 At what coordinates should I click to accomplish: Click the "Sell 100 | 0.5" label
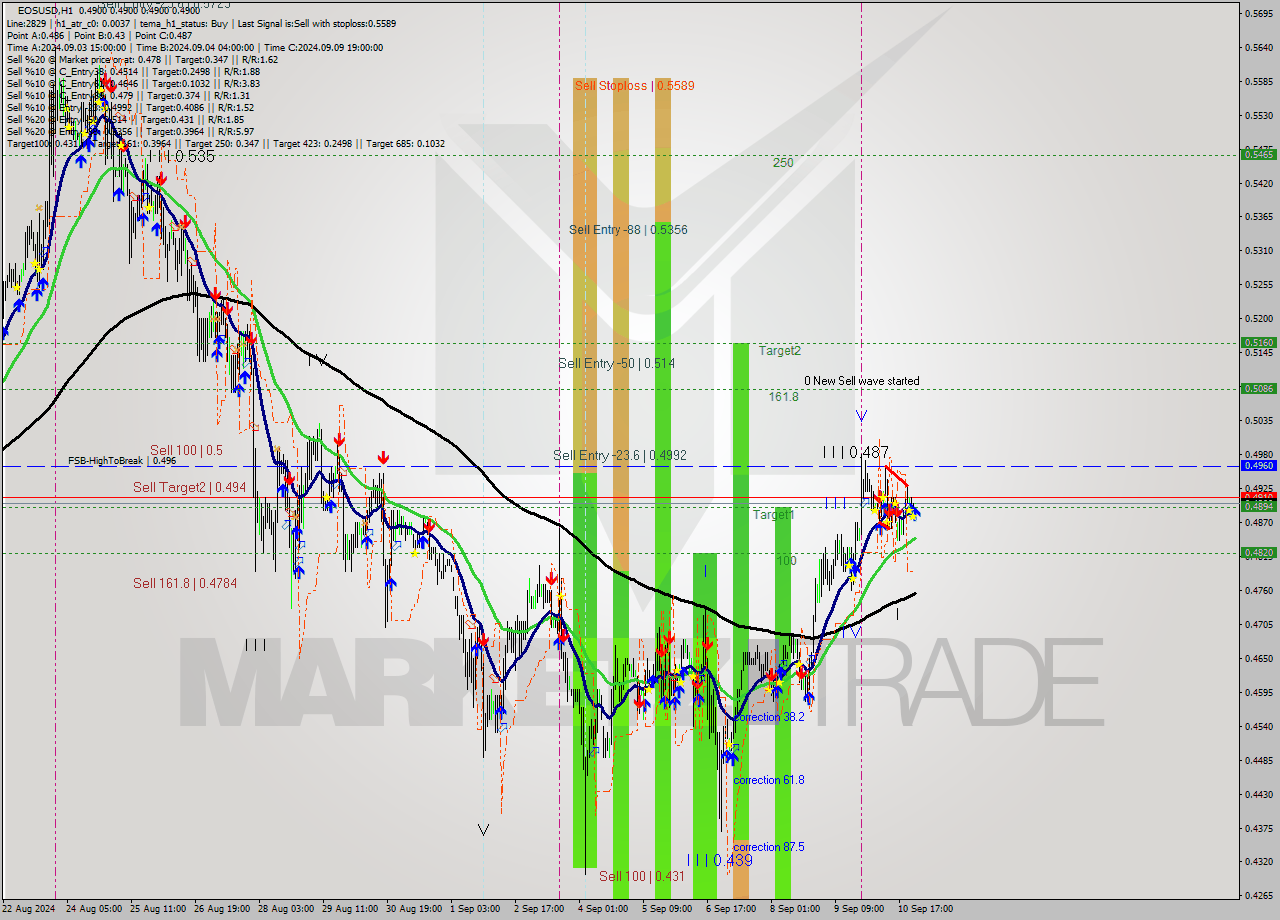coord(186,450)
